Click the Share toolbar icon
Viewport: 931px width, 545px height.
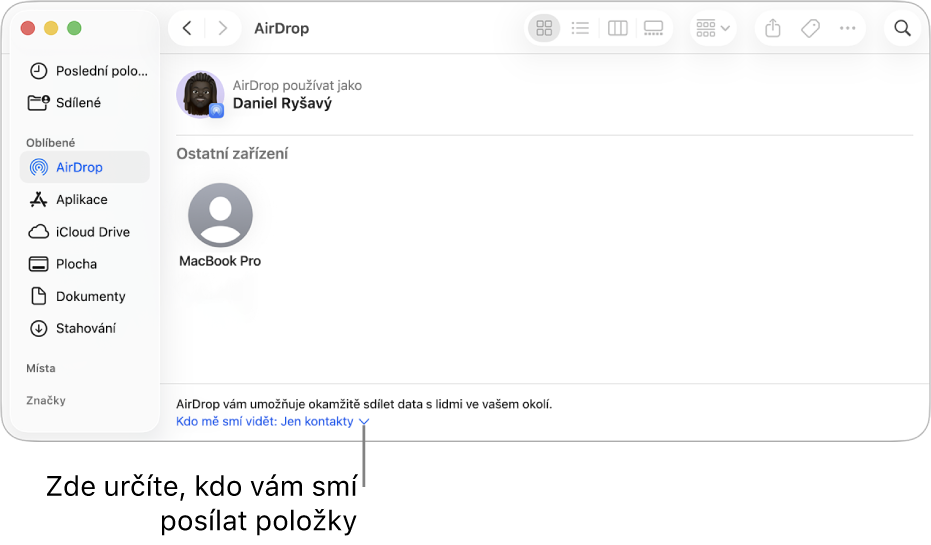(772, 28)
